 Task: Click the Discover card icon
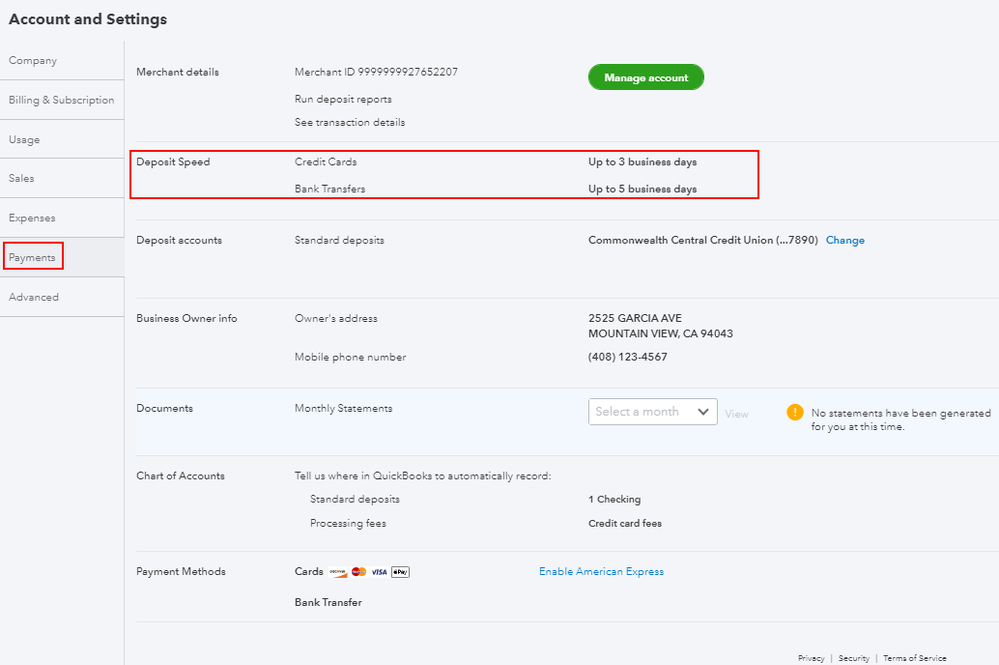(x=338, y=572)
